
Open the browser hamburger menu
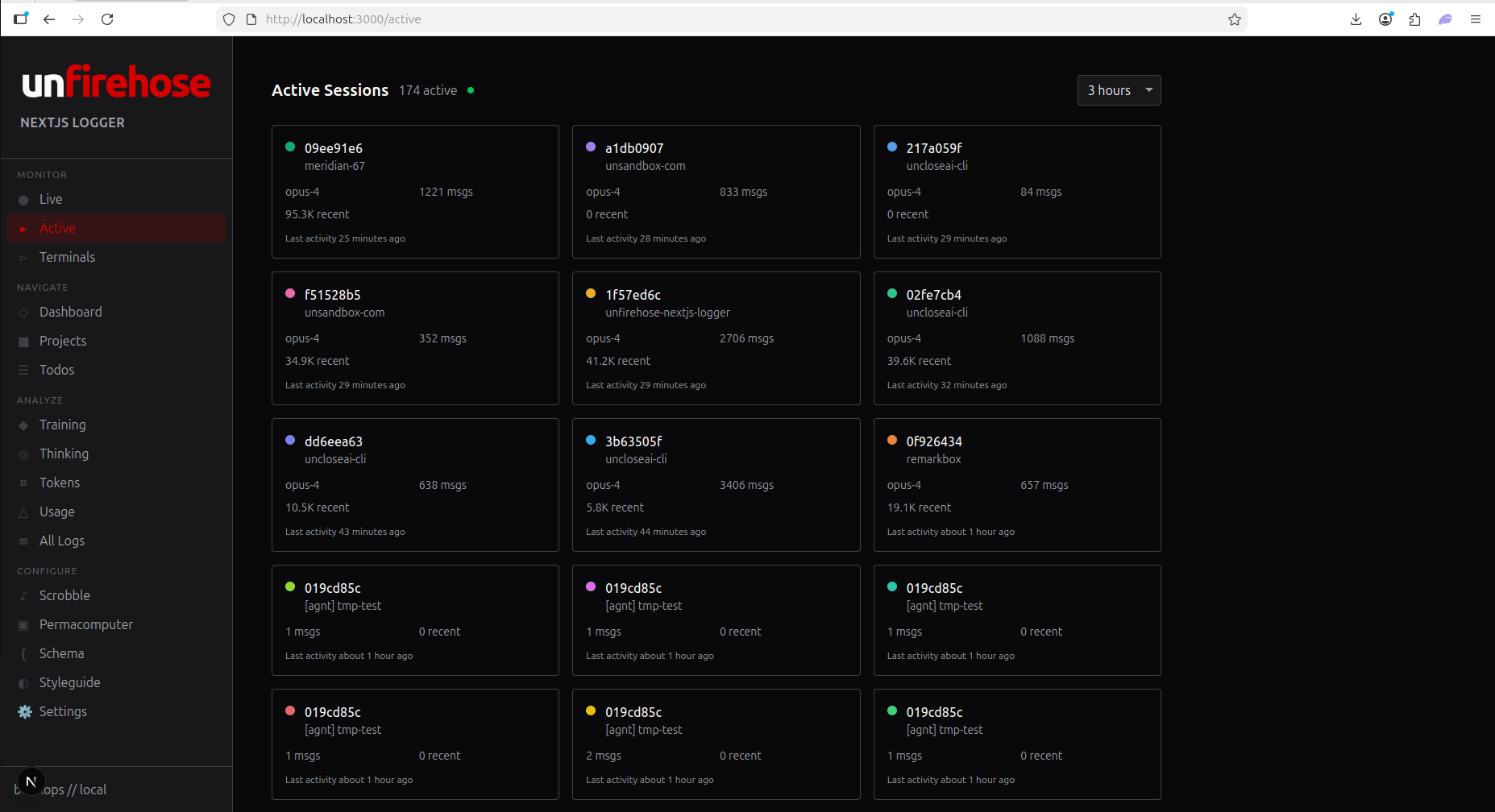click(x=1475, y=19)
